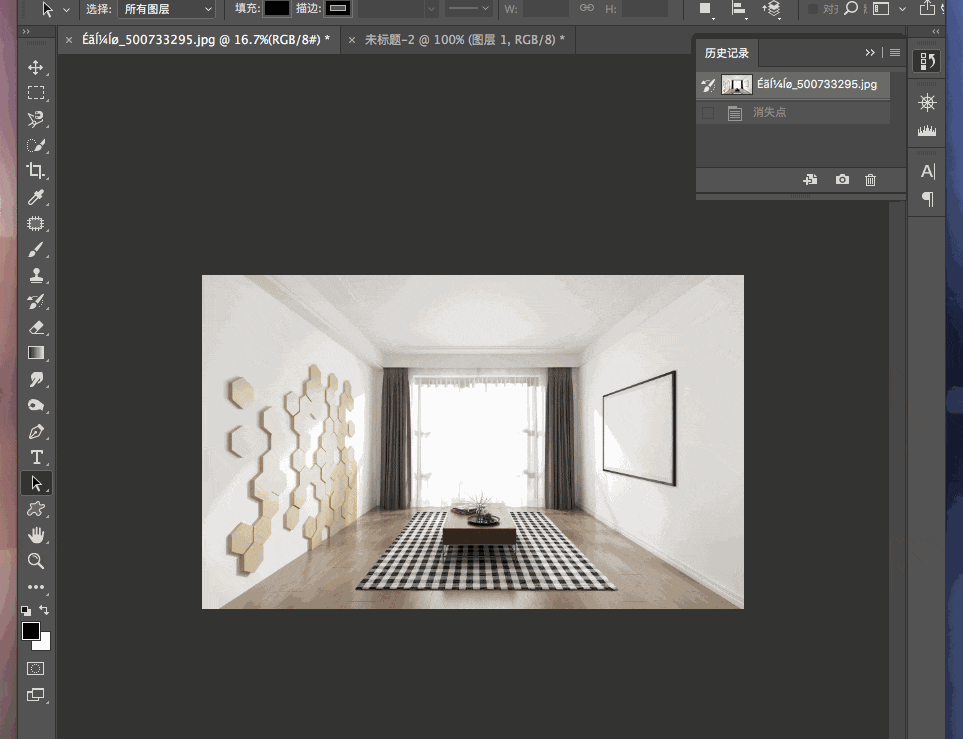This screenshot has height=739, width=963.
Task: Select the Gradient tool
Action: 36,353
